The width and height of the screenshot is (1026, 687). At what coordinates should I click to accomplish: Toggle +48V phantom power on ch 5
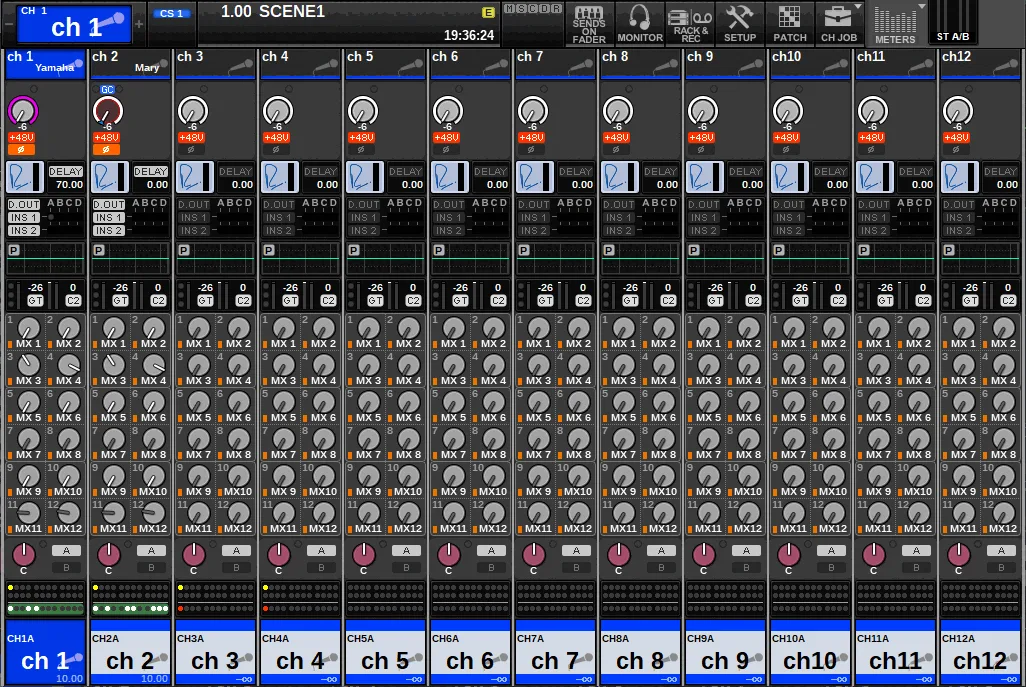coord(361,137)
